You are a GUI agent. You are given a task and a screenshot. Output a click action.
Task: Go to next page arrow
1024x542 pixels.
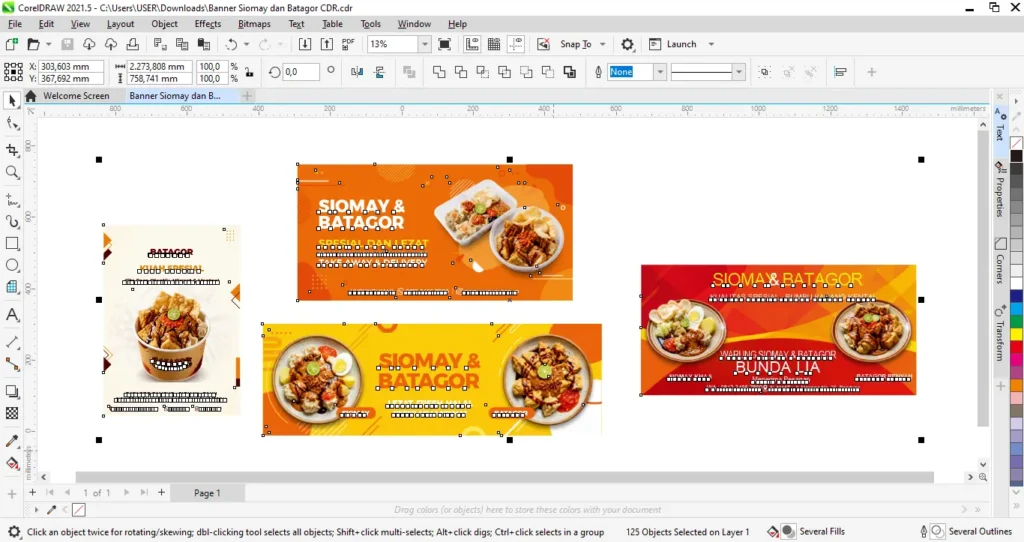126,493
